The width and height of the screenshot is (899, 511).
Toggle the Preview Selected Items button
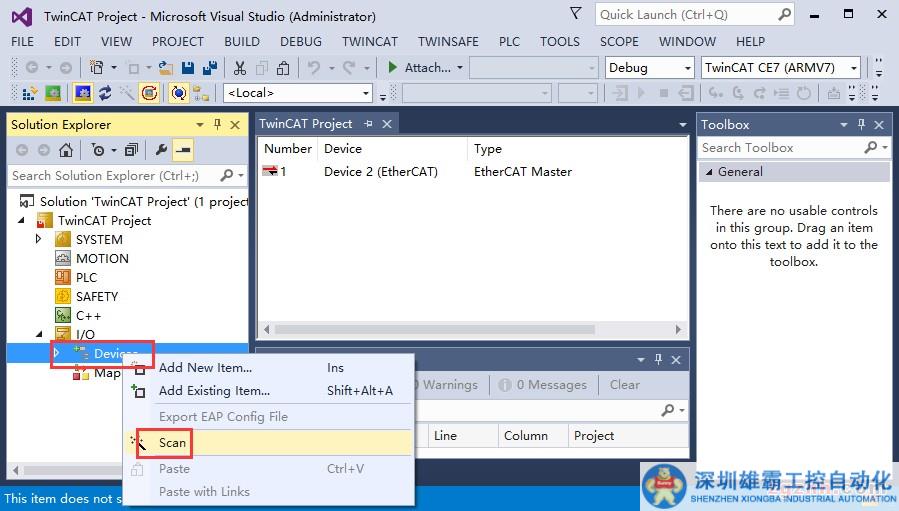coord(183,150)
